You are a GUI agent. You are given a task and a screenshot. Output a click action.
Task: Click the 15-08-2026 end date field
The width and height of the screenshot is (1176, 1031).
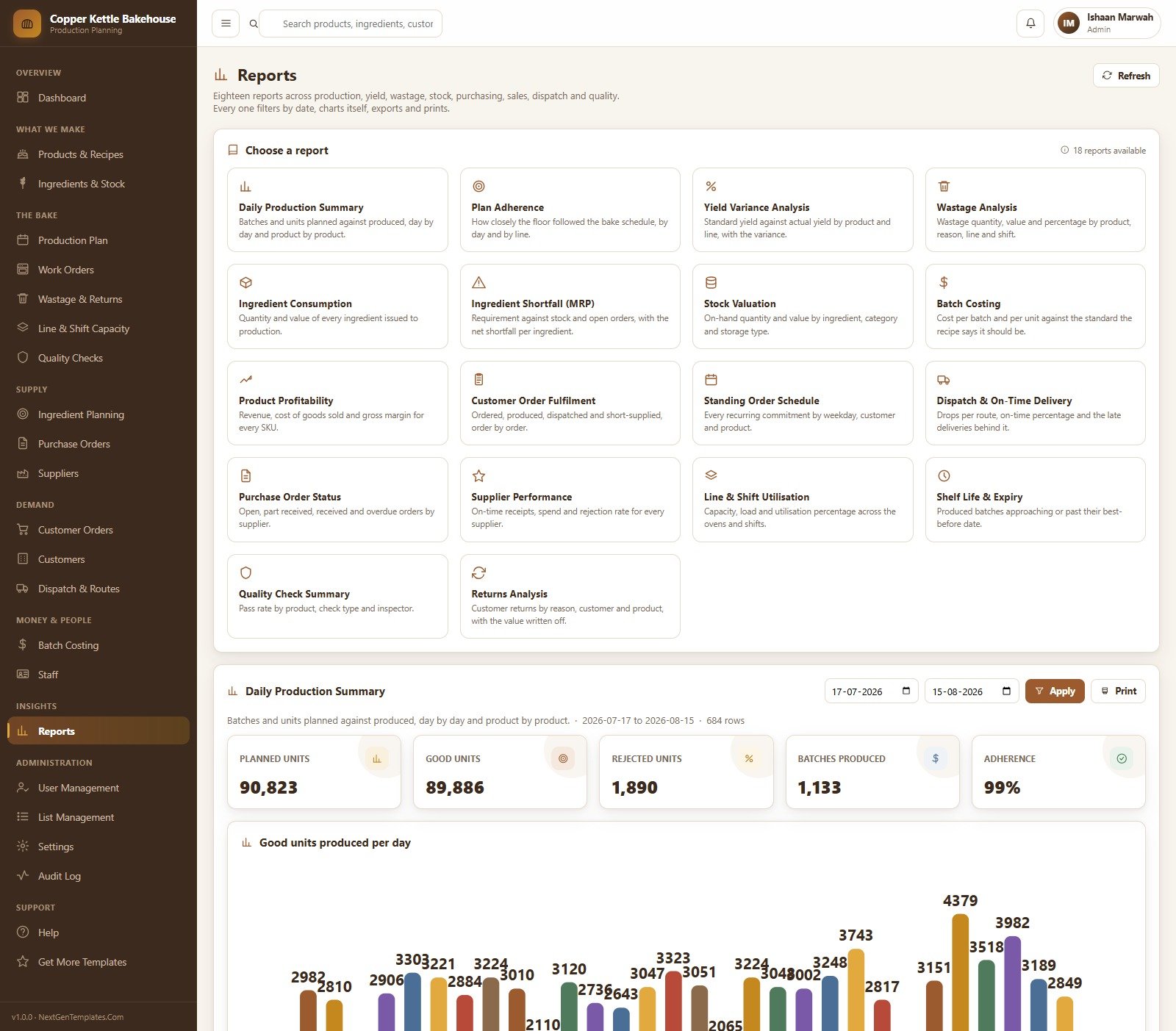click(x=972, y=691)
